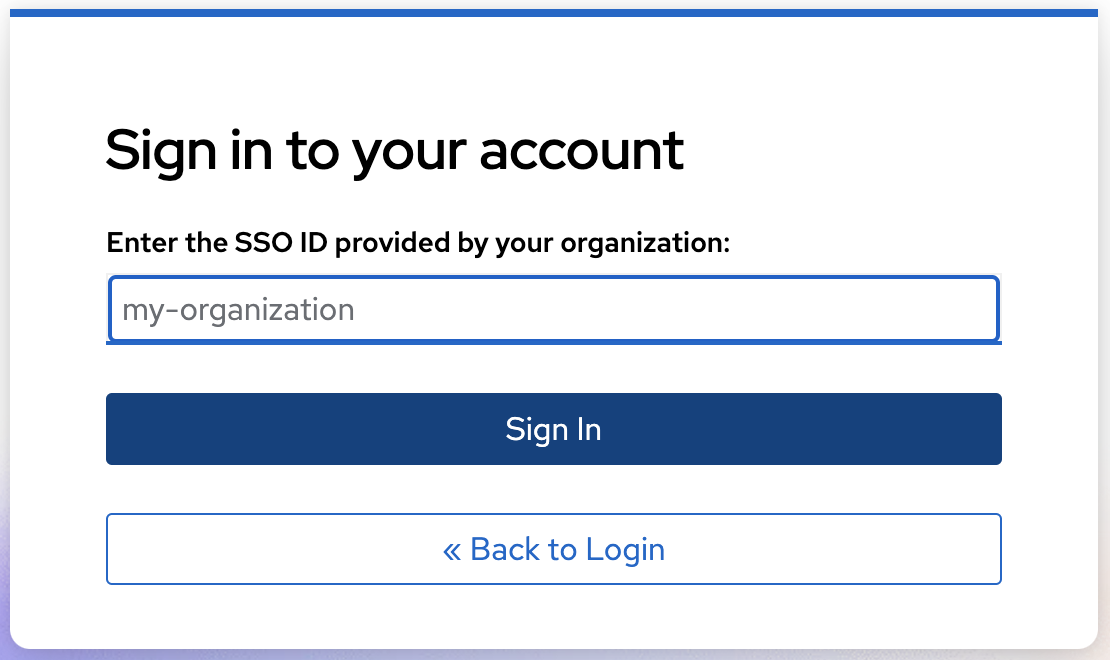Submit the form with Sign In

coord(553,429)
